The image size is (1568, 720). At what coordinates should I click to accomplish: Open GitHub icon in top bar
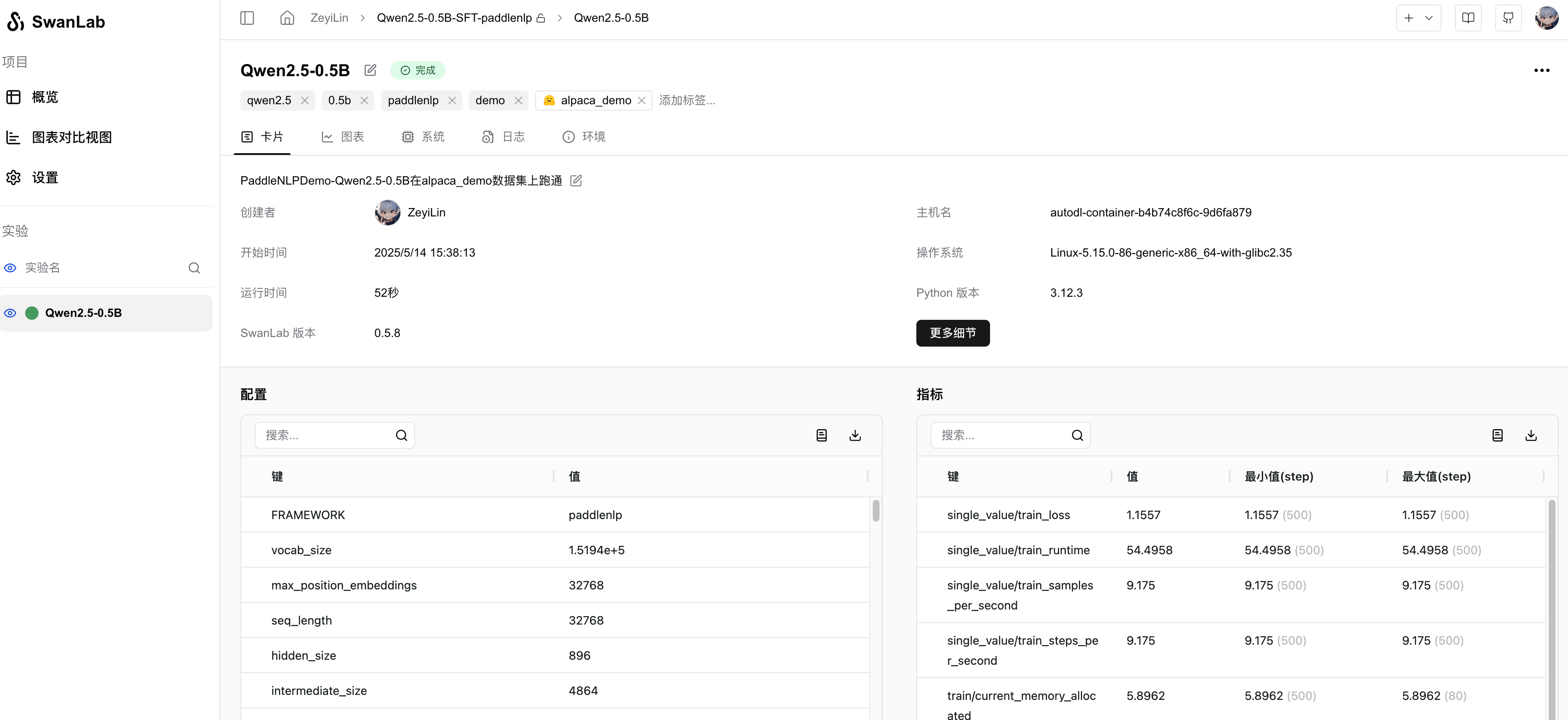1508,18
